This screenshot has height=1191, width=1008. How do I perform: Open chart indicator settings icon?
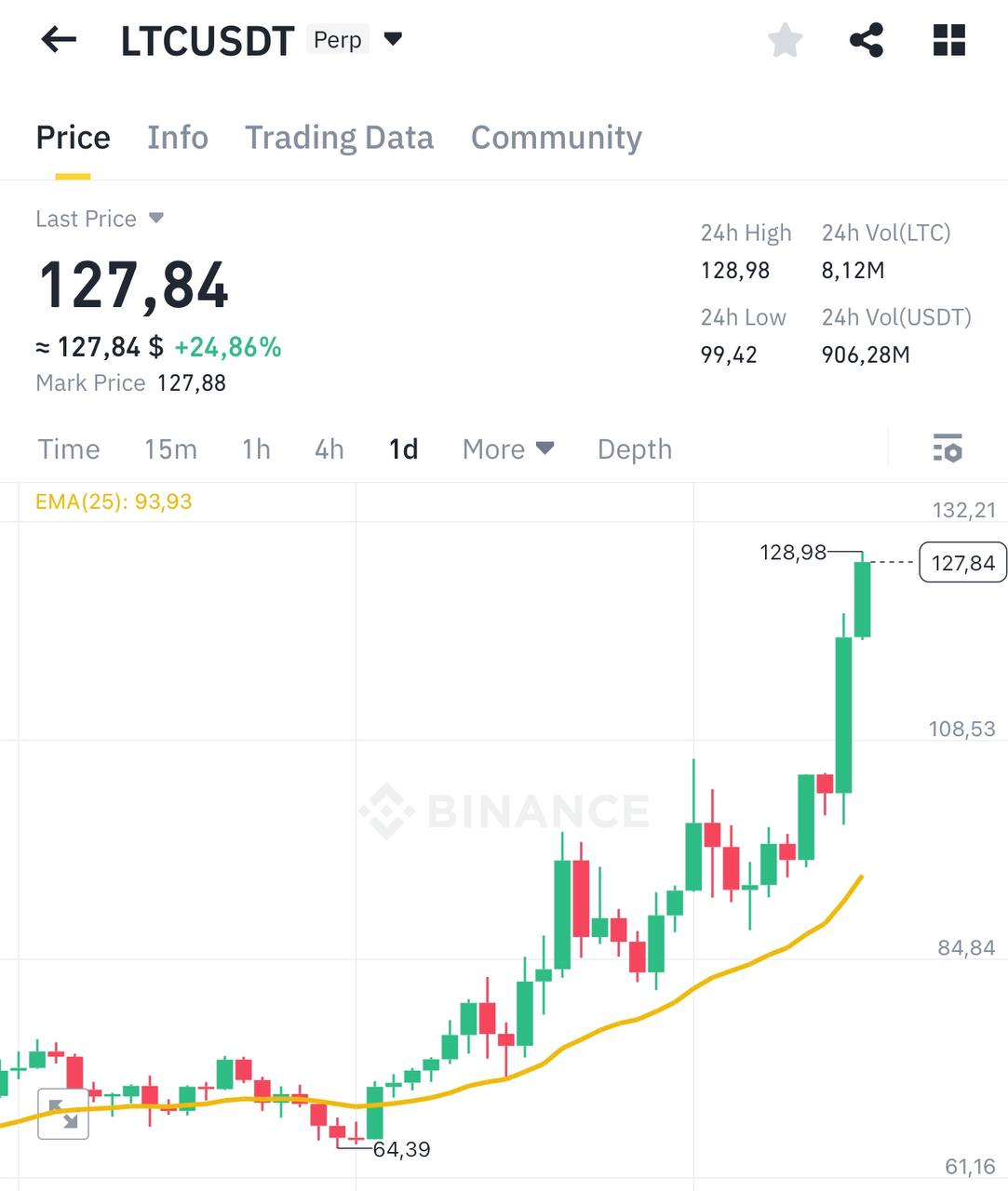point(948,448)
